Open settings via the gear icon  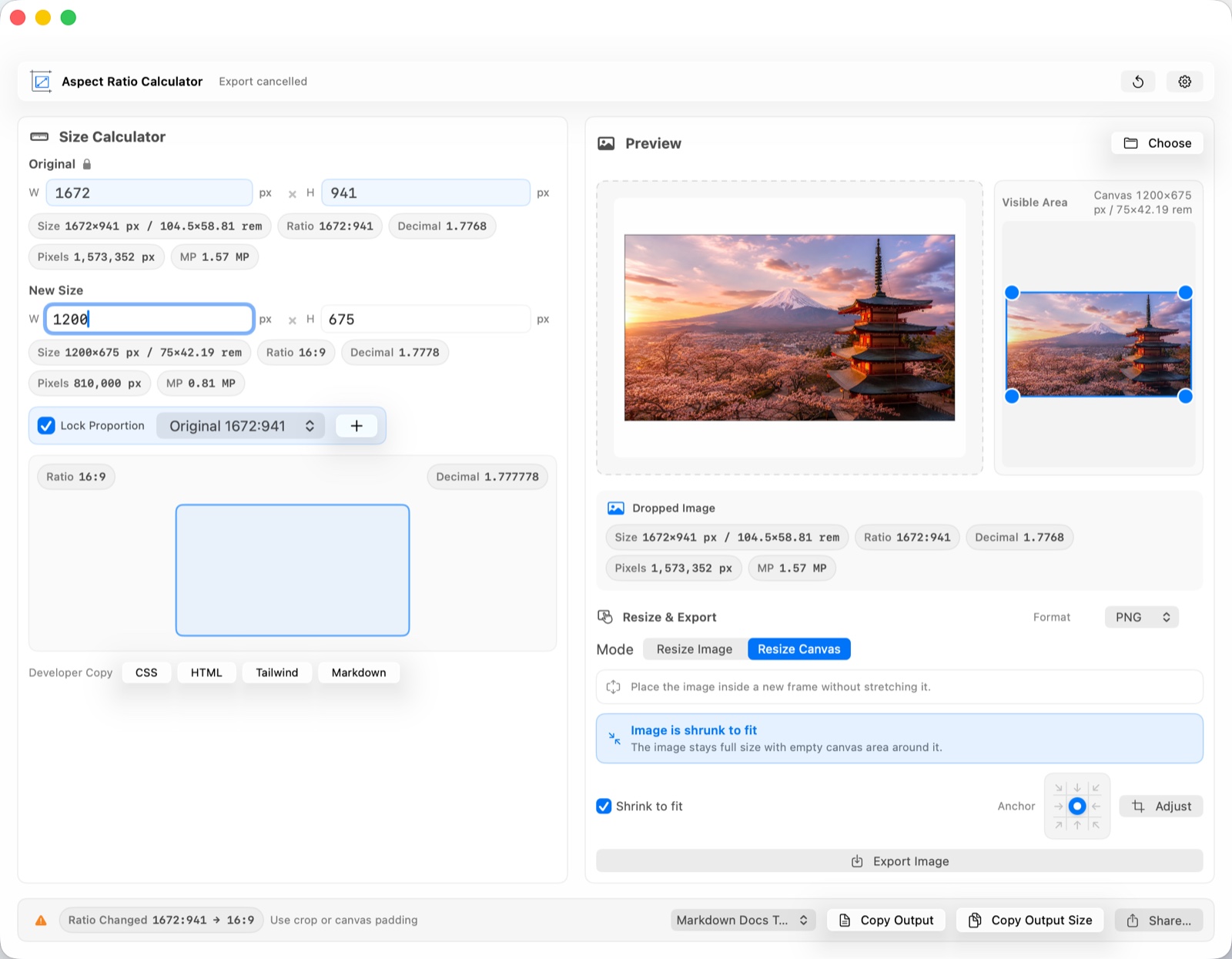(1184, 82)
